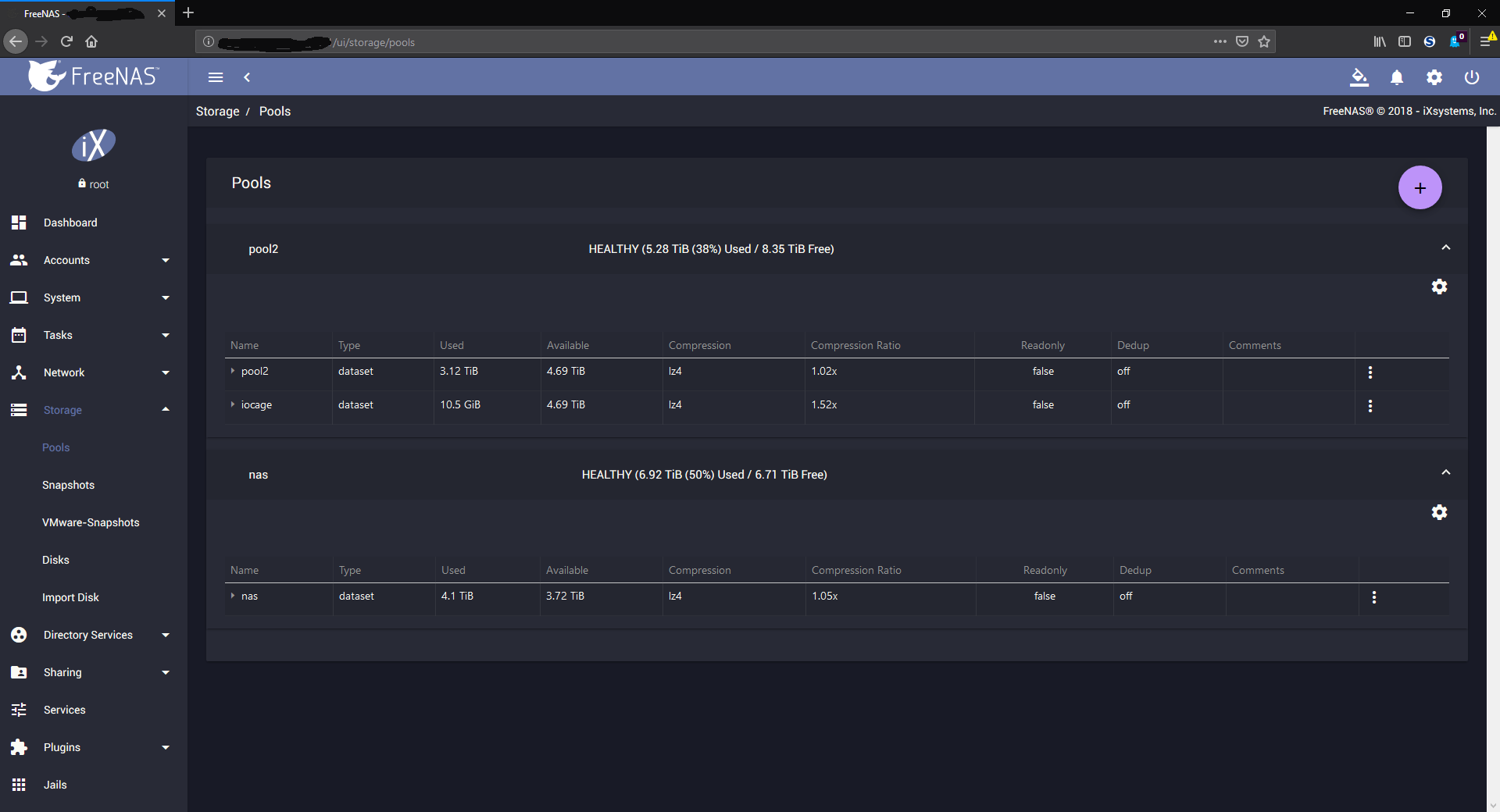Screen dimensions: 1500x812
Task: Click the theme paint bucket icon
Action: click(1359, 77)
